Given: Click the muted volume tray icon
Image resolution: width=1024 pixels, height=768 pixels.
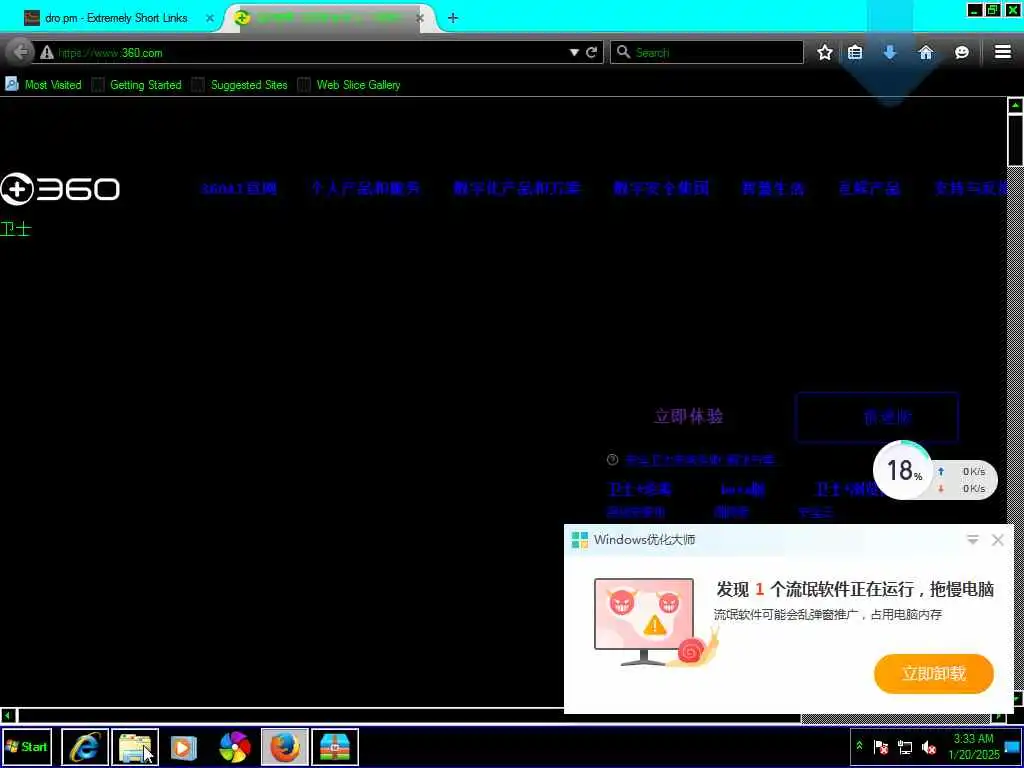Looking at the screenshot, I should pos(928,747).
